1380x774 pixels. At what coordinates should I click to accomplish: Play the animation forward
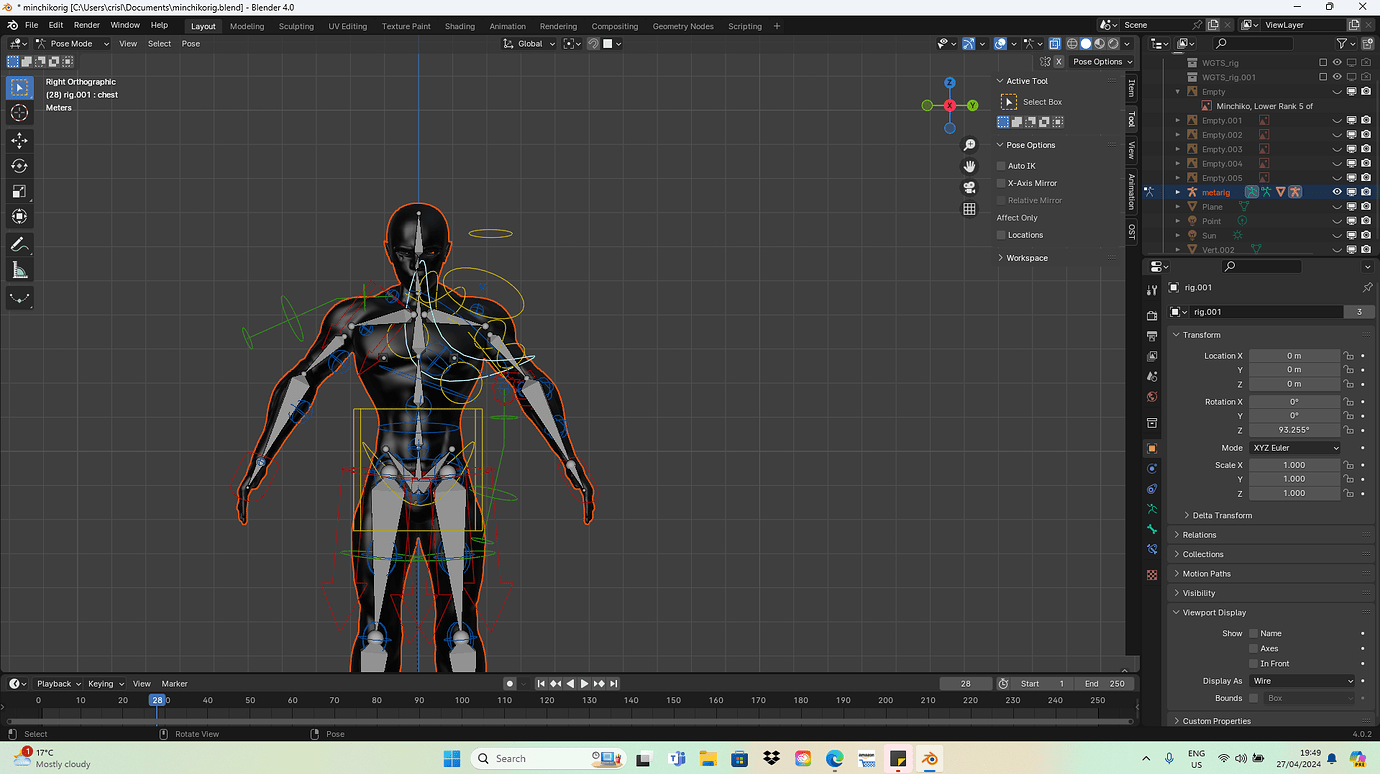(585, 684)
